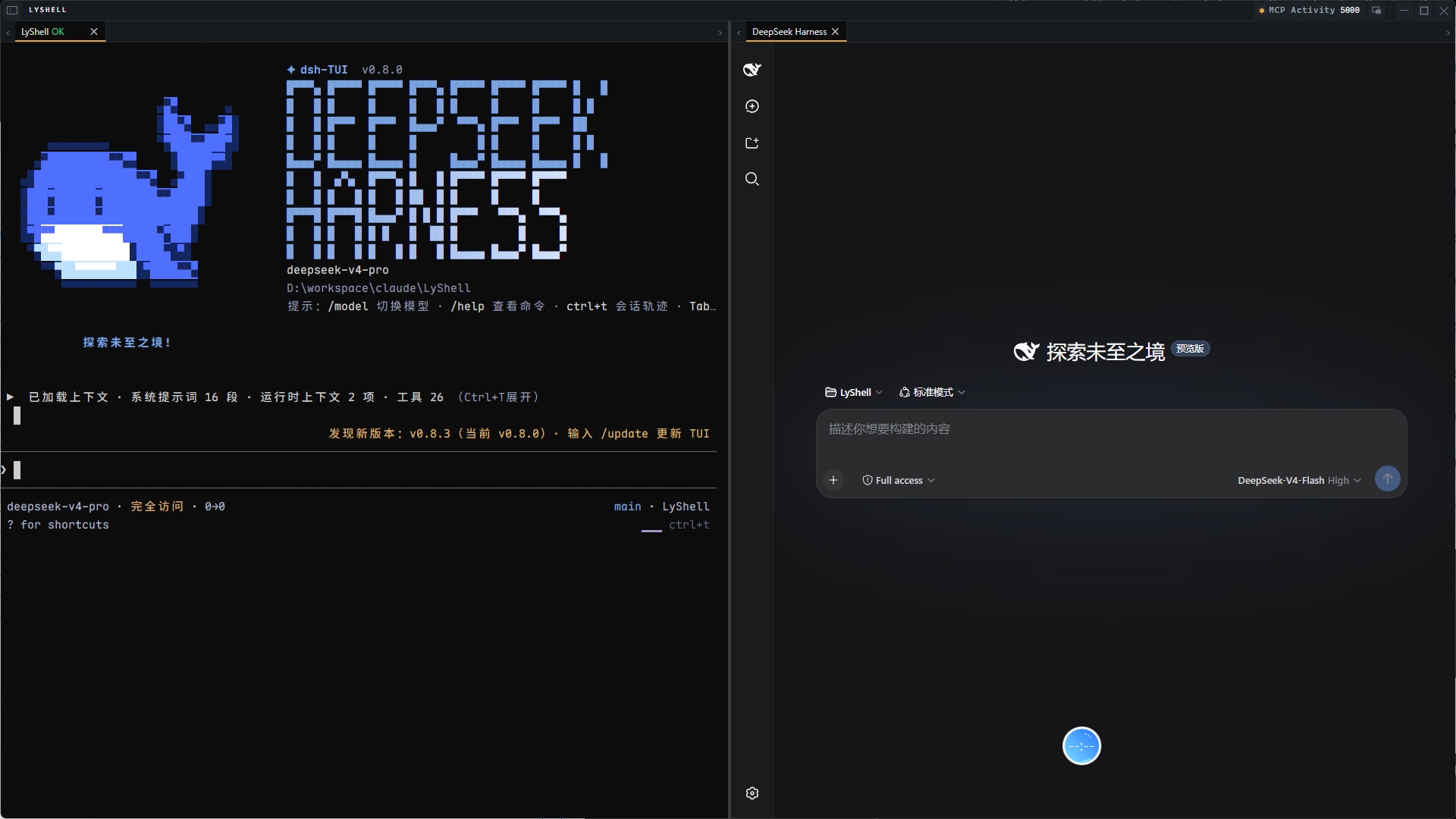Click the floating blue circular assistant button
This screenshot has width=1456, height=819.
(x=1081, y=746)
